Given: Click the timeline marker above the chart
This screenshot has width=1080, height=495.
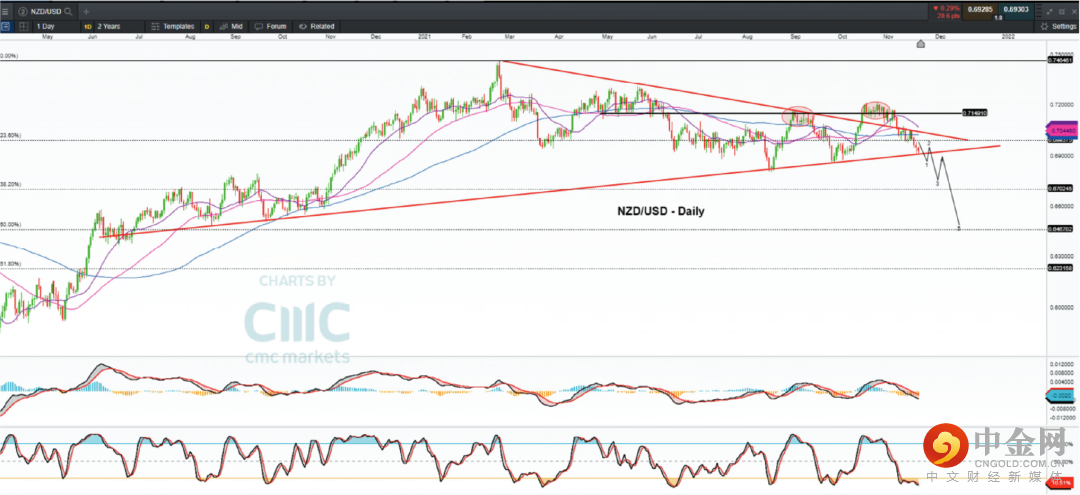Looking at the screenshot, I should click(x=920, y=44).
